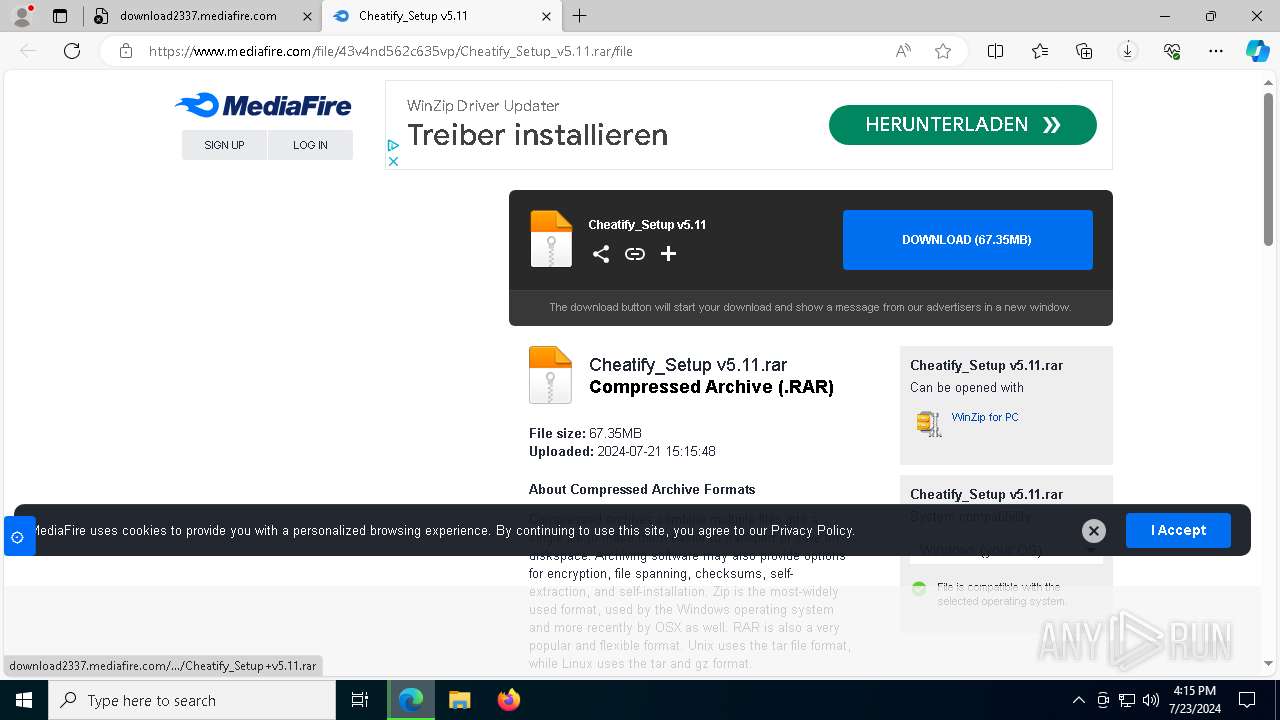Click the 'Compressed Archive (.RAR)' heading

tap(711, 387)
